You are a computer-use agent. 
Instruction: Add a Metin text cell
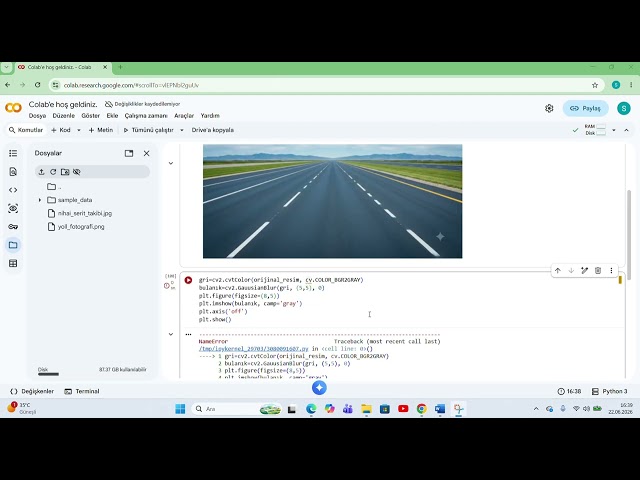101,130
